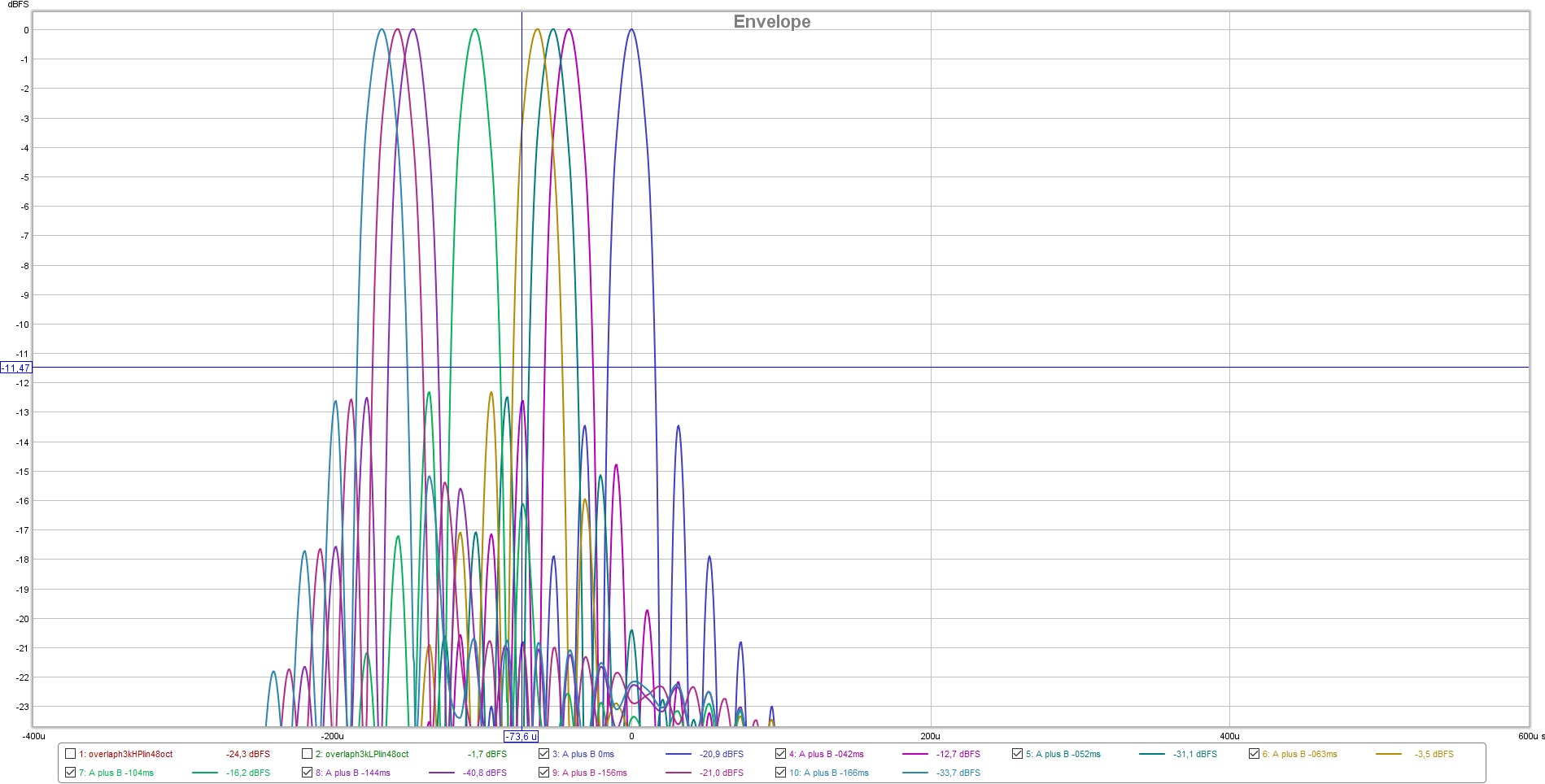Image resolution: width=1545 pixels, height=784 pixels.
Task: Click the -200u time axis label
Action: click(332, 737)
